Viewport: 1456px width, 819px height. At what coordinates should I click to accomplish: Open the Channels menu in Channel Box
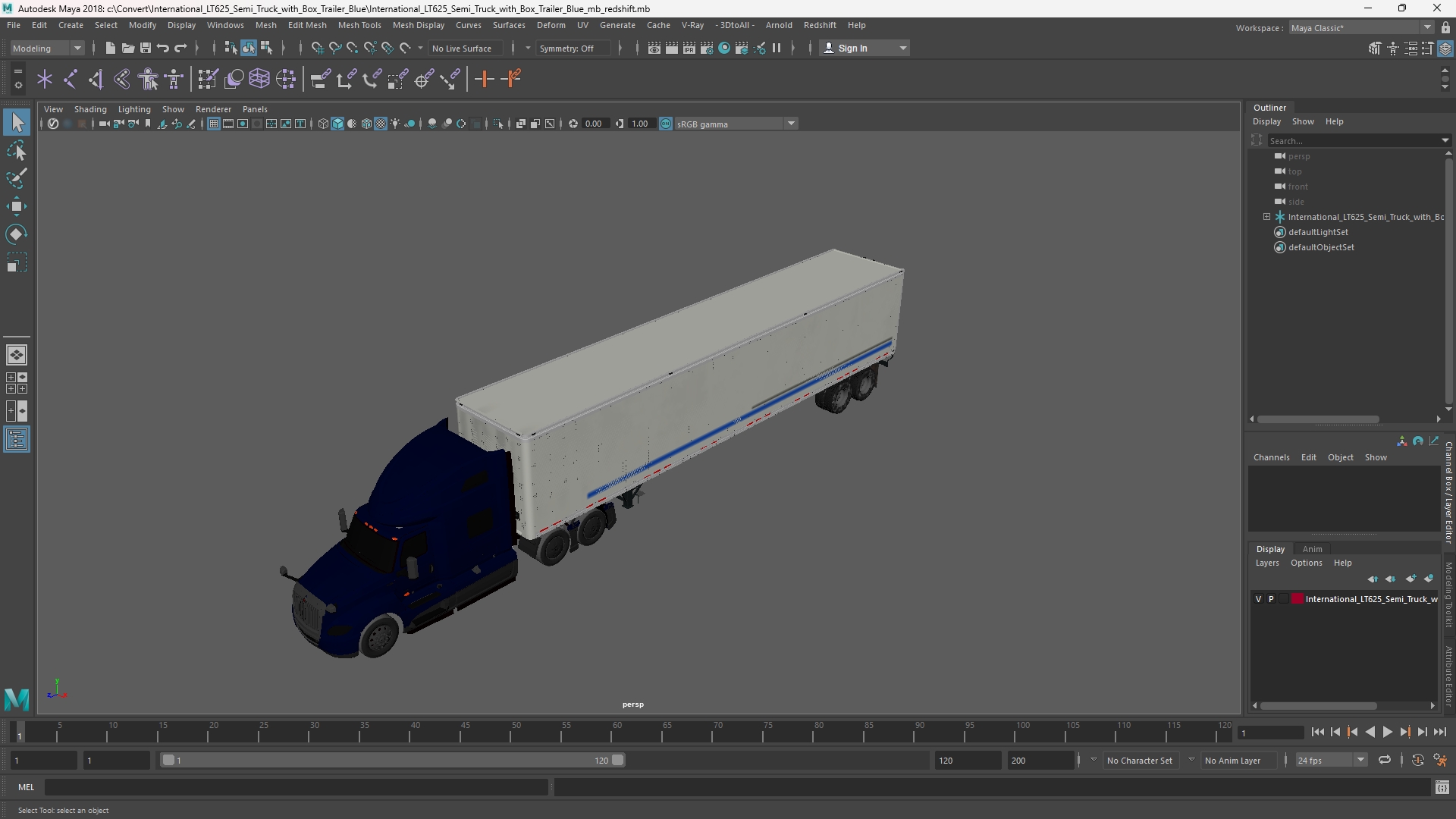click(1271, 457)
